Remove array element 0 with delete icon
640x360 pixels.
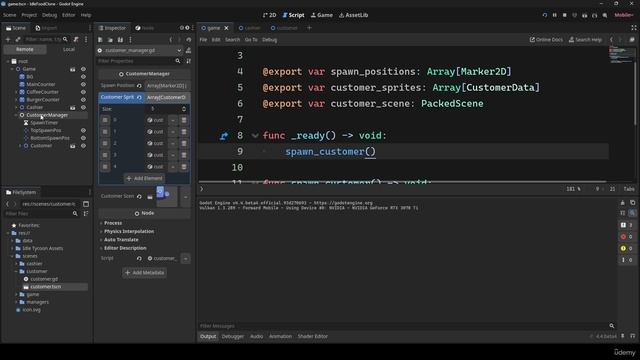[x=184, y=120]
